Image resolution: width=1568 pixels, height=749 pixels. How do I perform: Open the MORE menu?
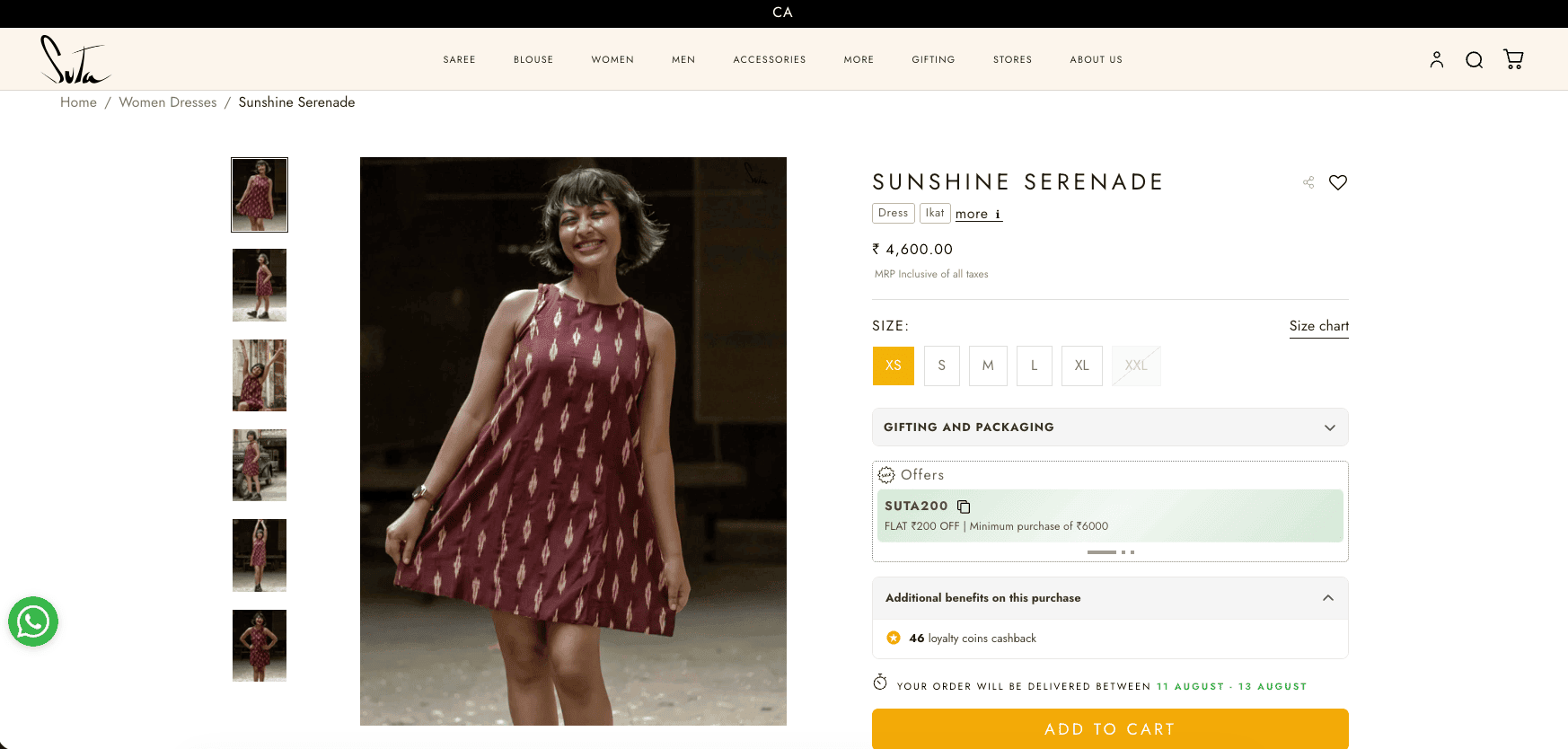[x=859, y=59]
